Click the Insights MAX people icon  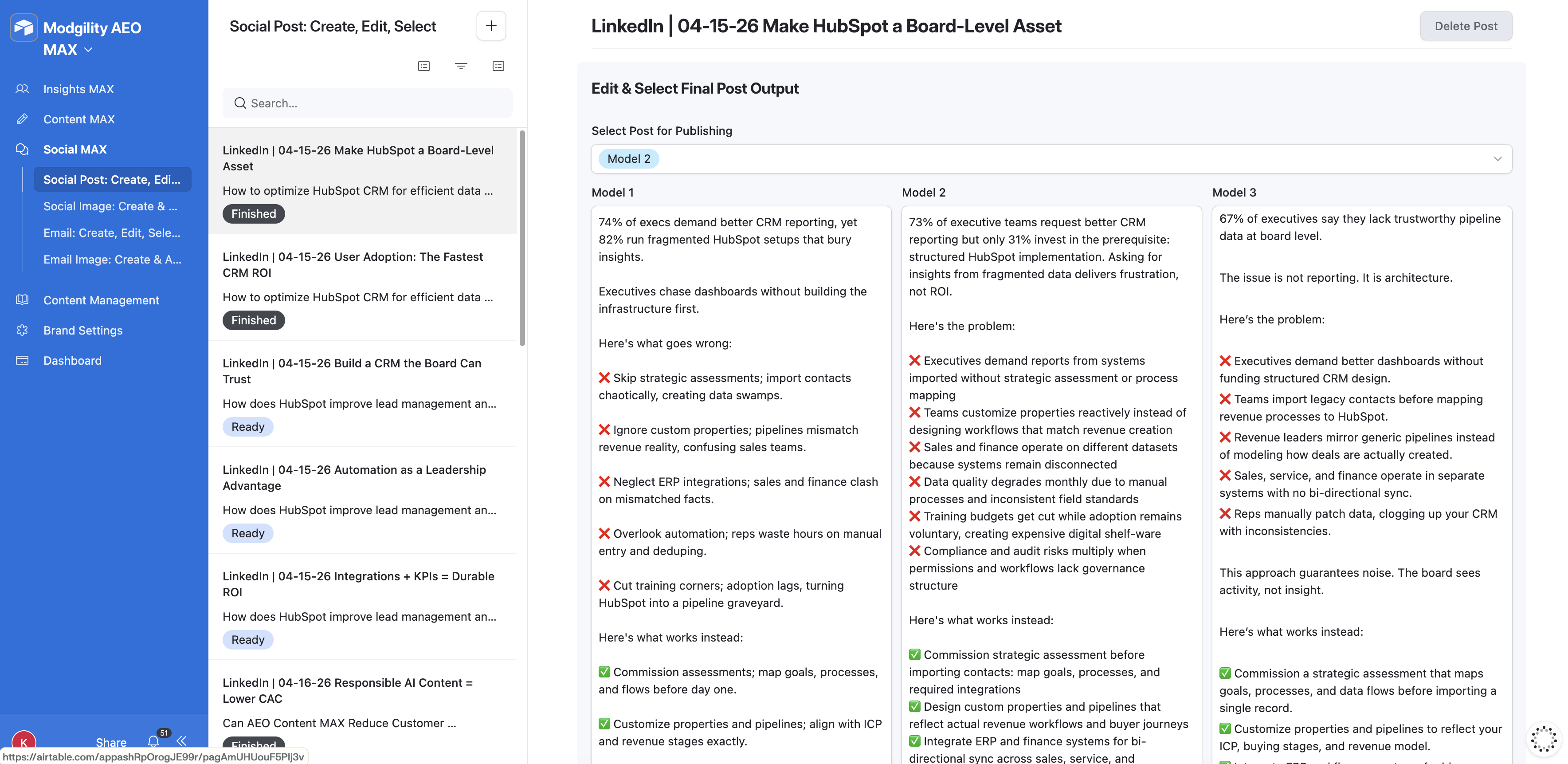pos(23,89)
